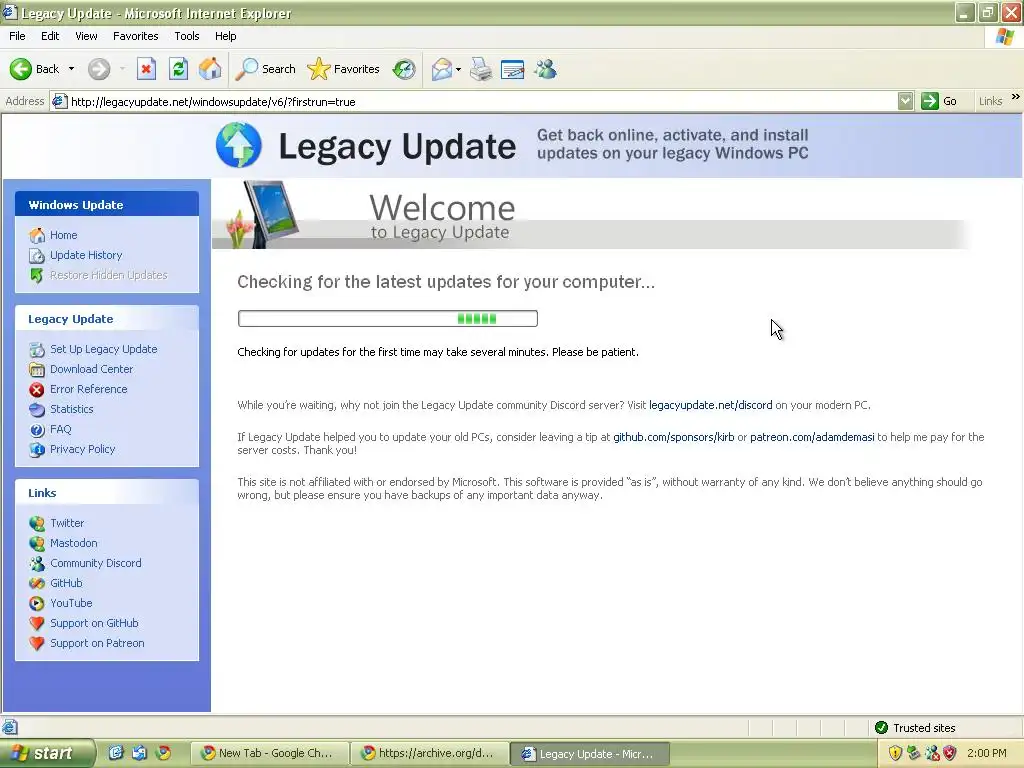Open the Error Reference link

[89, 389]
